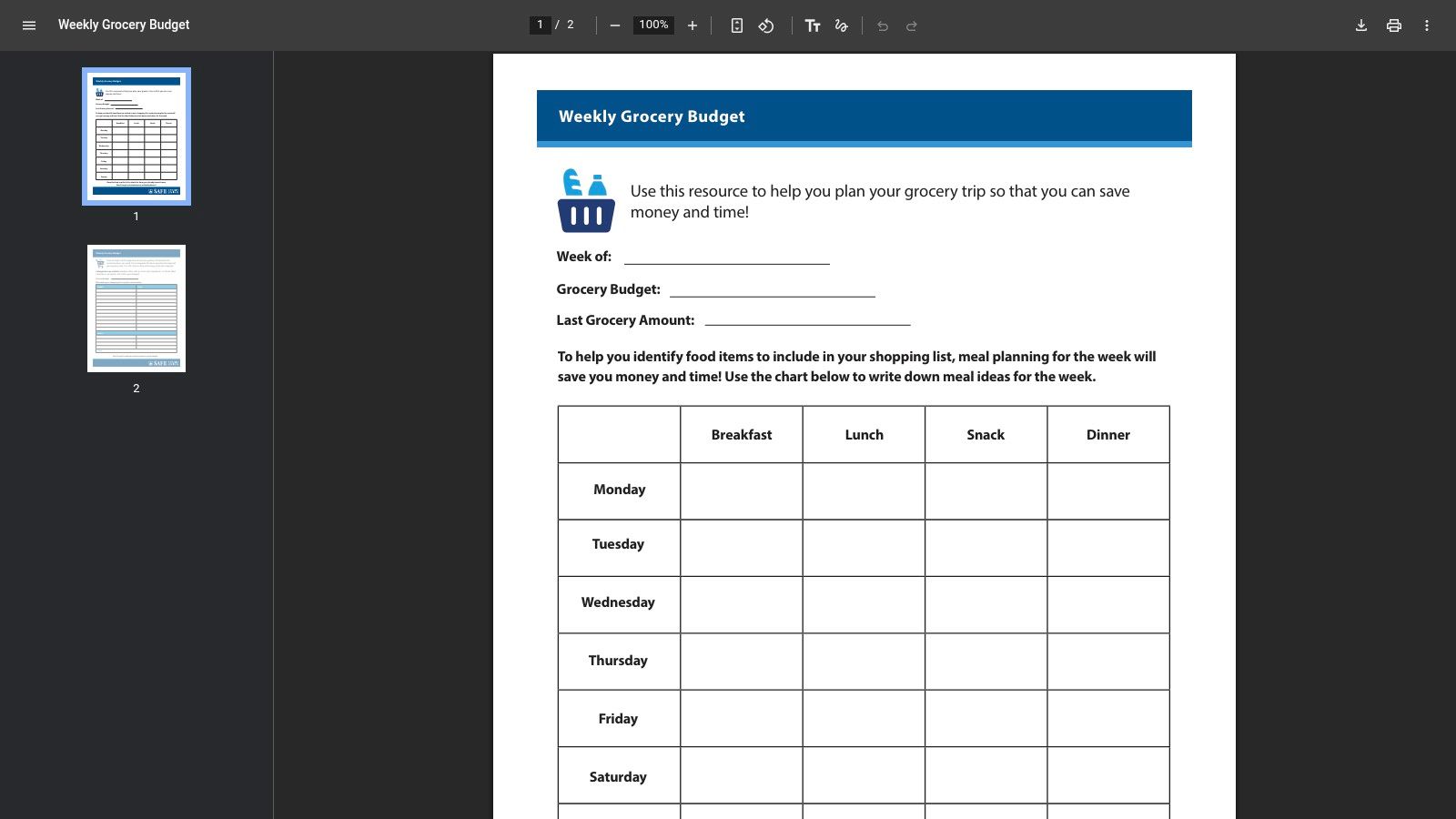Screen dimensions: 1456x819
Task: Click the Friday row label
Action: pyautogui.click(x=618, y=719)
